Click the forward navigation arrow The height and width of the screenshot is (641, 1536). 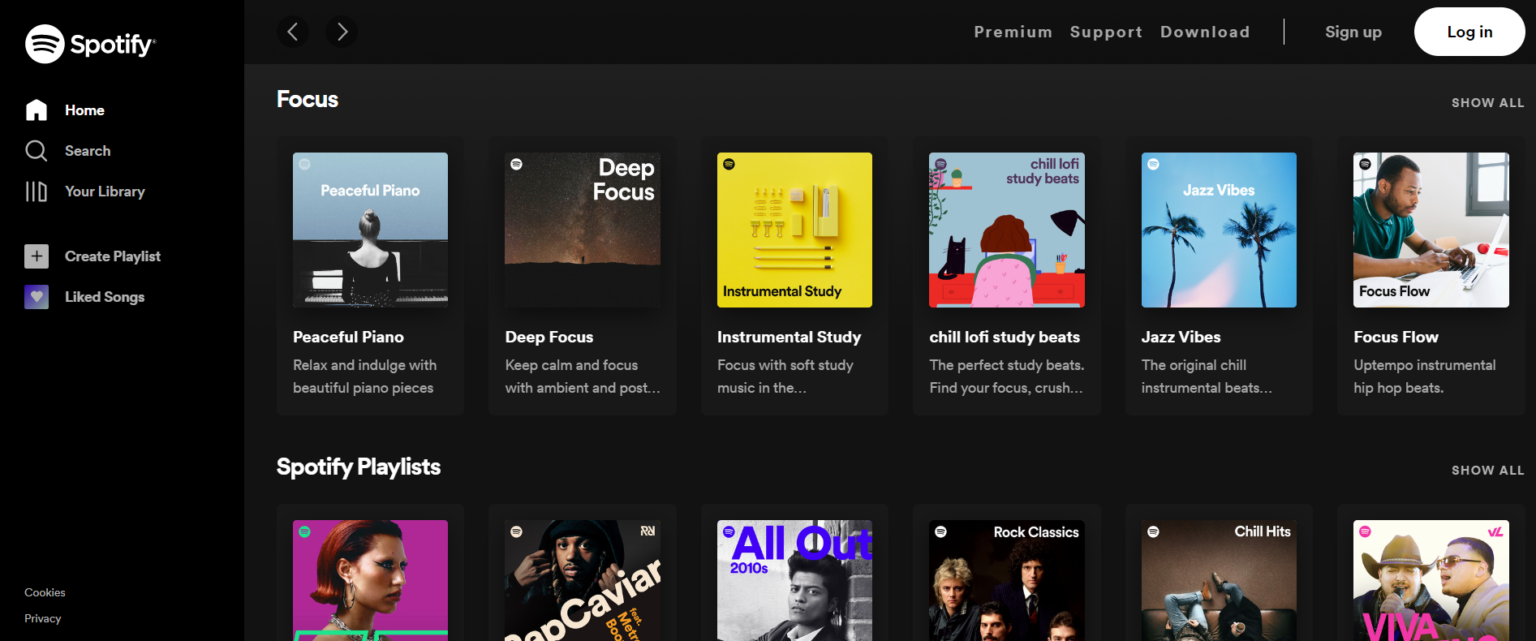coord(340,31)
